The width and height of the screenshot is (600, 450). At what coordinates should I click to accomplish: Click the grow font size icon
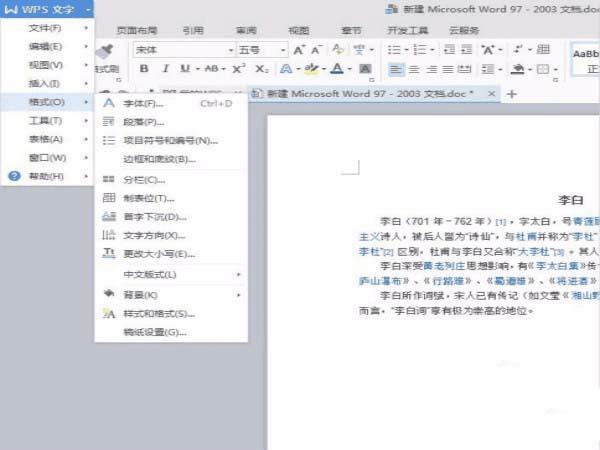[x=299, y=50]
